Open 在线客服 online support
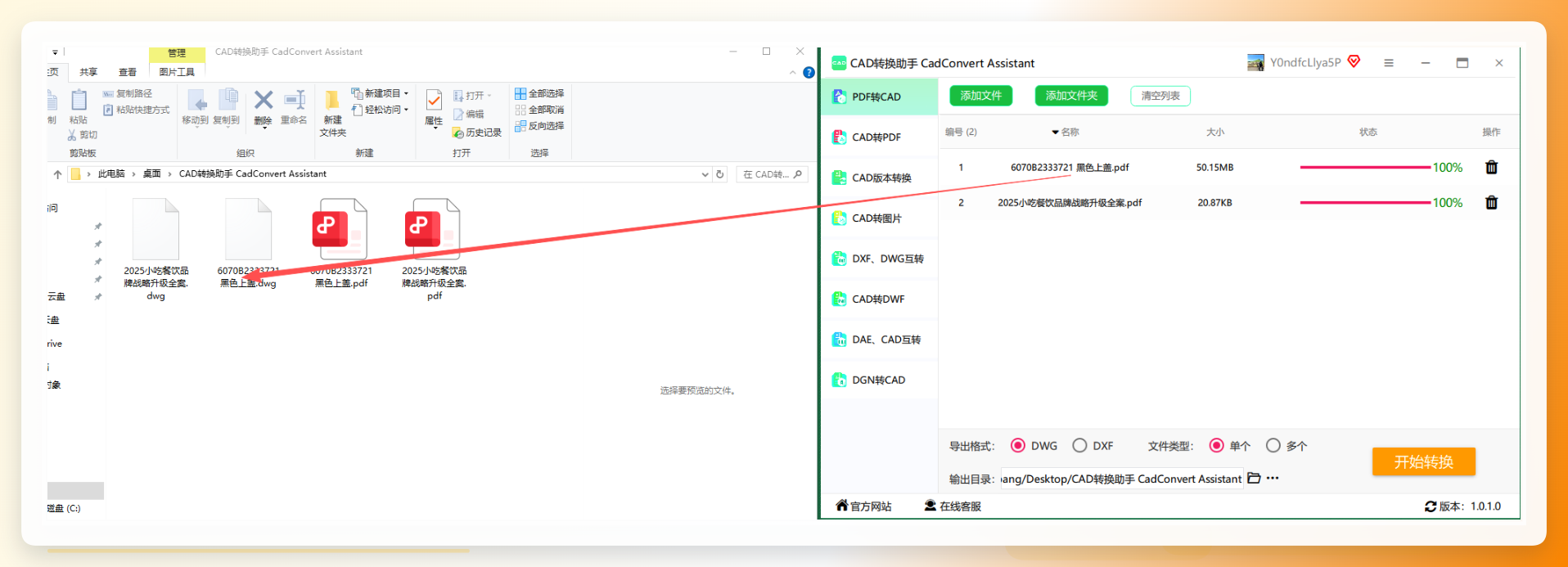 [x=953, y=506]
